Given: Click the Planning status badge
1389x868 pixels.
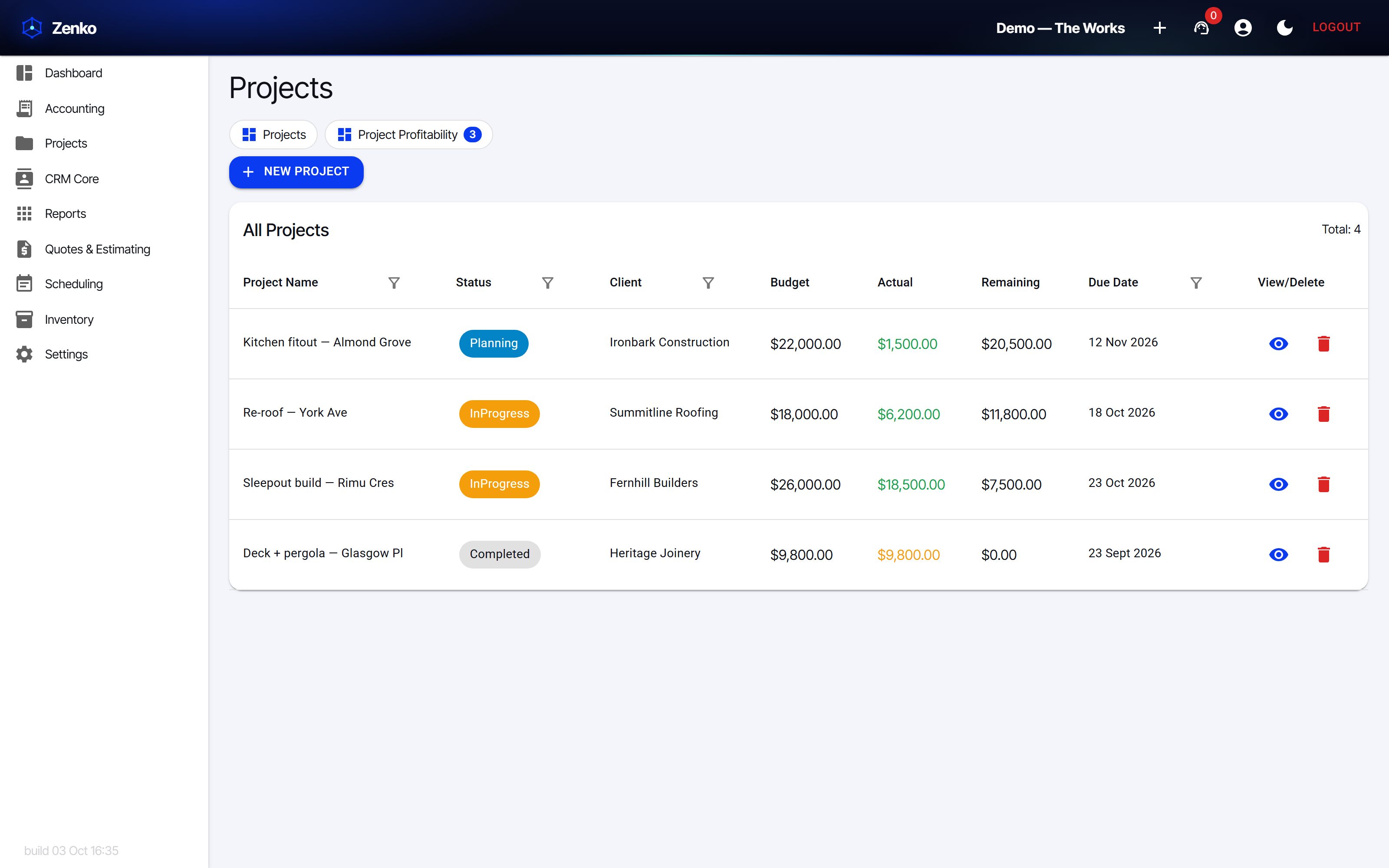Looking at the screenshot, I should pos(494,343).
